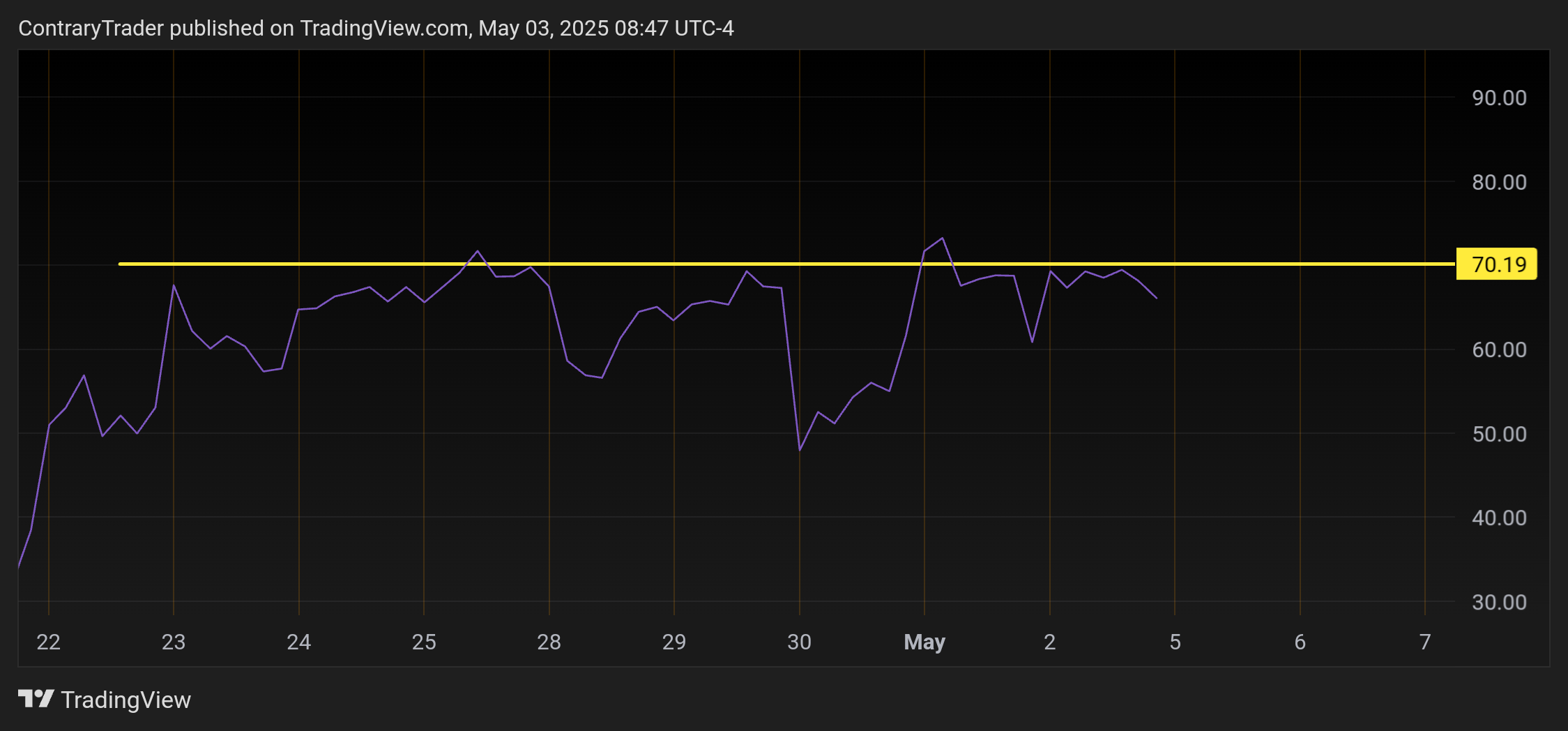Select the 80.00 price axis label
The image size is (1568, 731).
[x=1499, y=182]
